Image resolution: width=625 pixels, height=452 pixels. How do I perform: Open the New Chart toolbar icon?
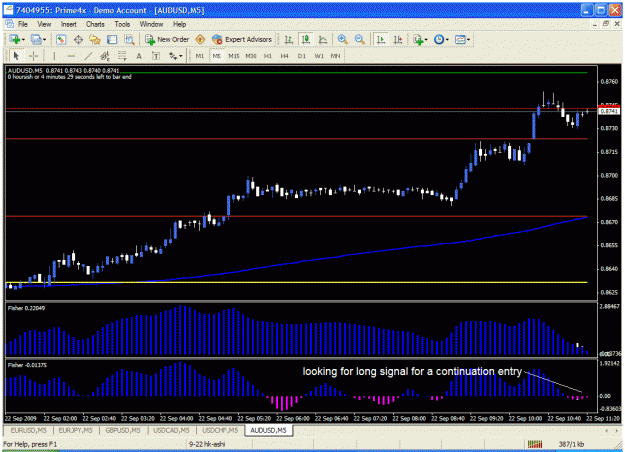tap(15, 39)
